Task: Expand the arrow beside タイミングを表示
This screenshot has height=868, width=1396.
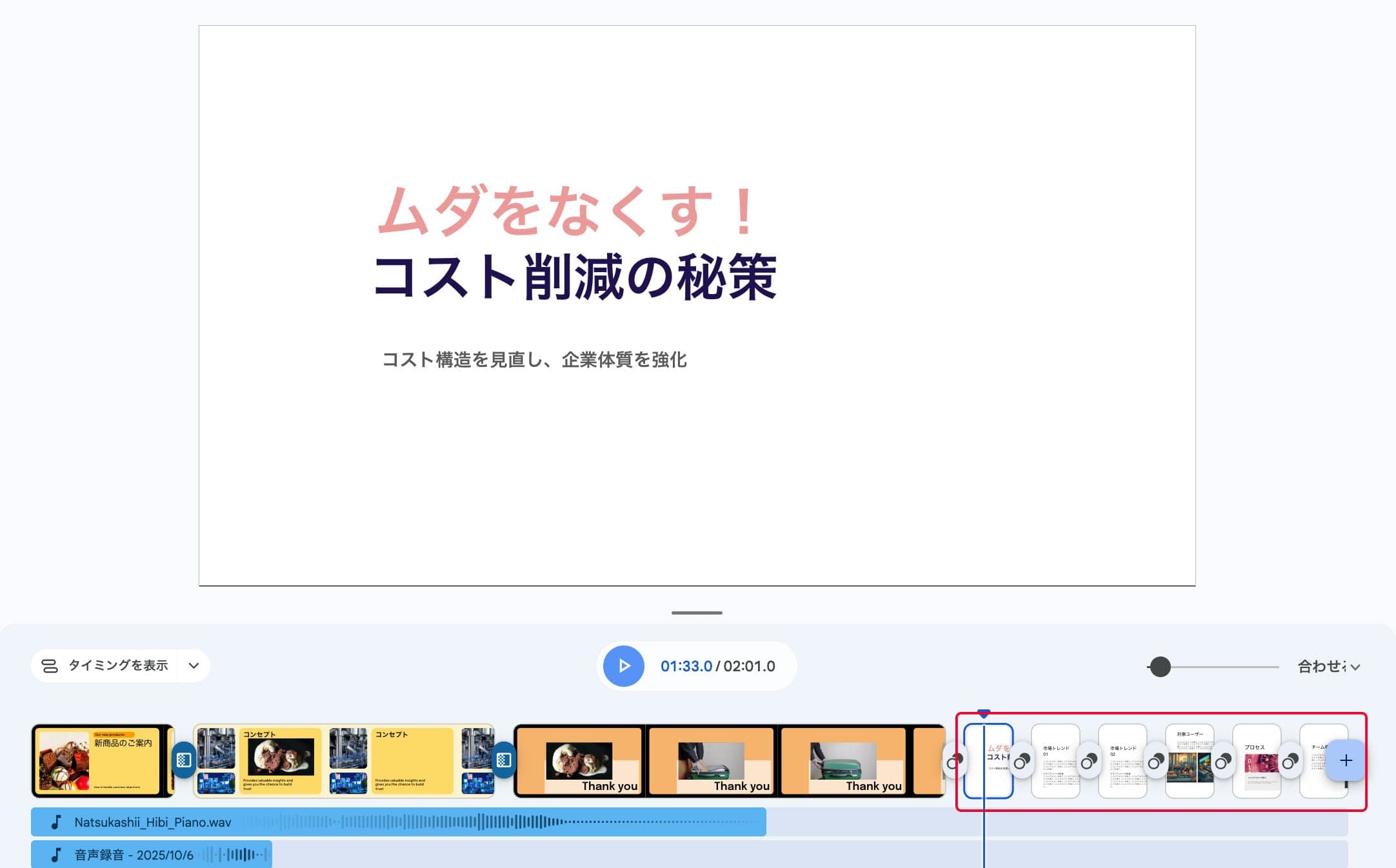Action: pyautogui.click(x=194, y=666)
